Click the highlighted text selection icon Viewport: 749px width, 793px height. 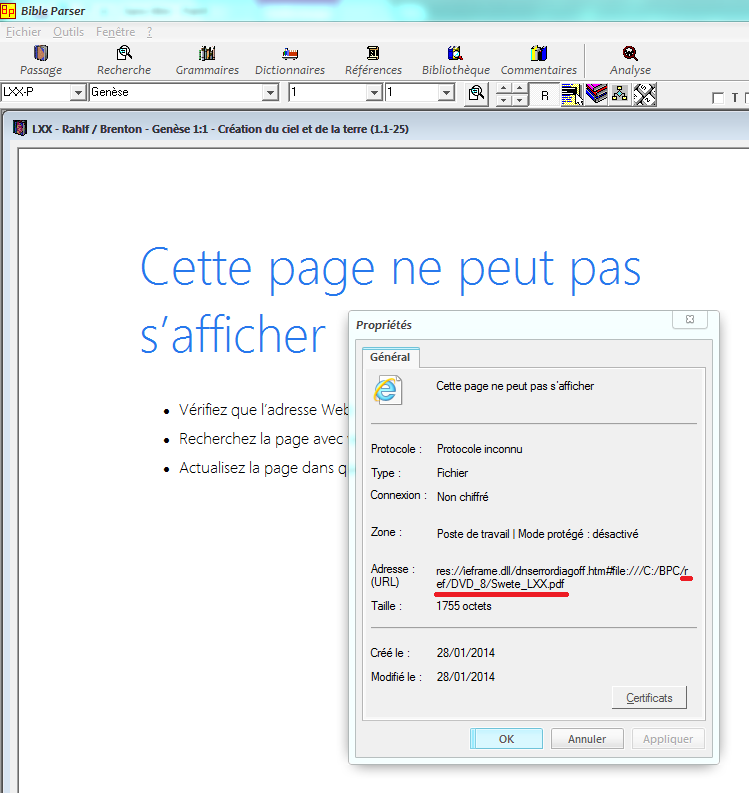click(572, 95)
